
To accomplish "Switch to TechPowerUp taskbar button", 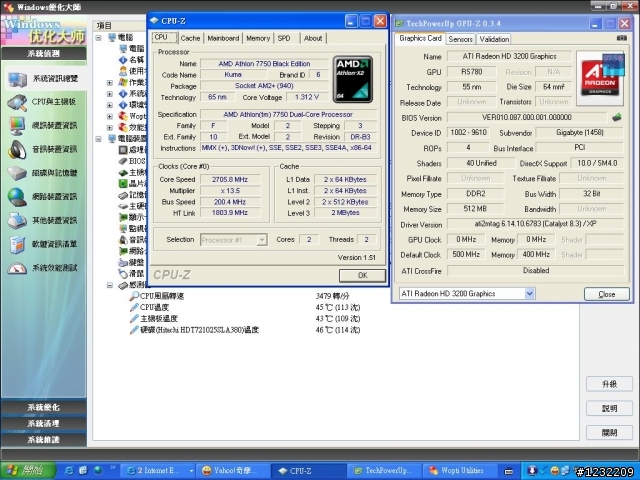I will point(384,471).
